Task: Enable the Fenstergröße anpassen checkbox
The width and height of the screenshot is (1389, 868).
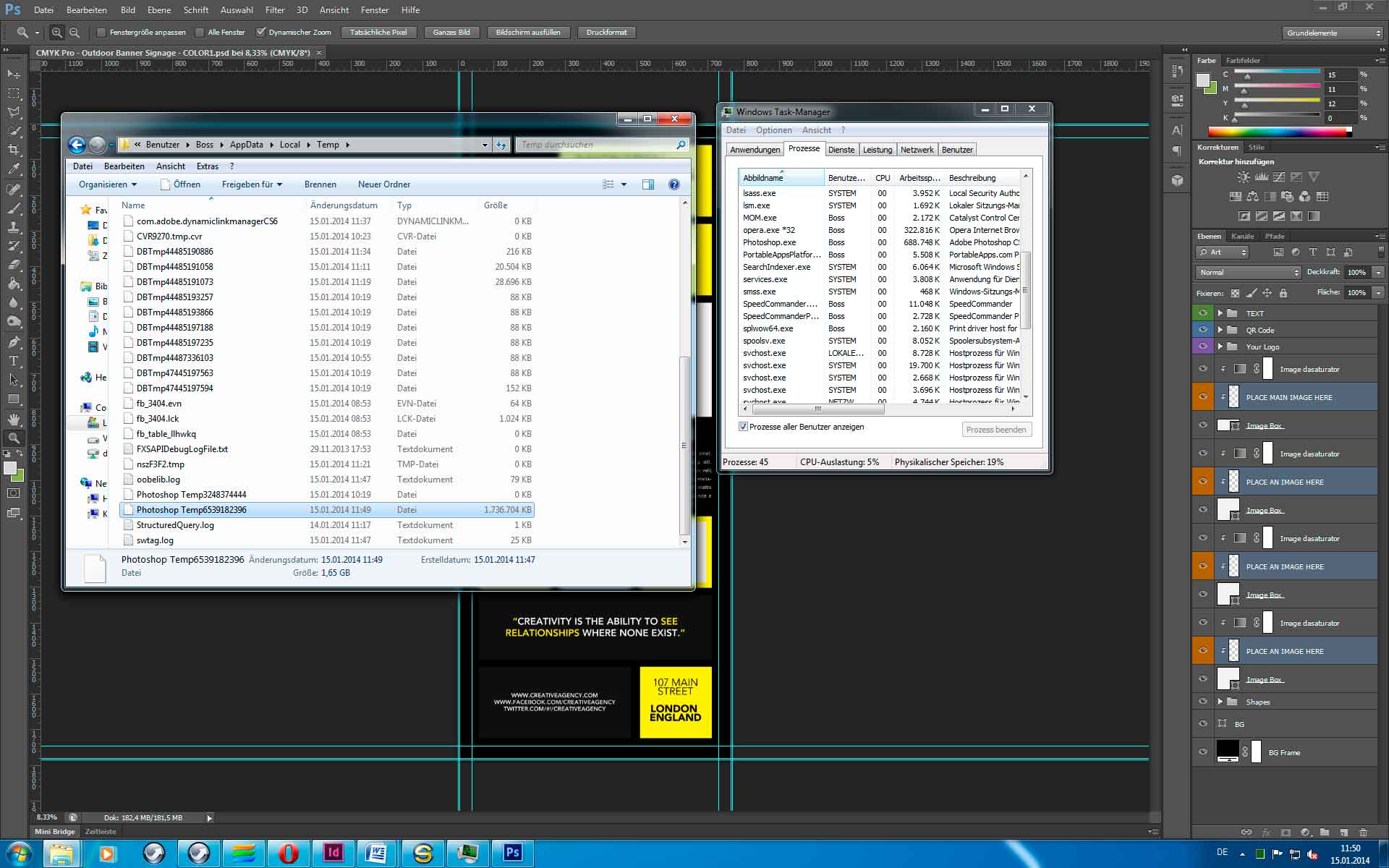Action: tap(102, 33)
